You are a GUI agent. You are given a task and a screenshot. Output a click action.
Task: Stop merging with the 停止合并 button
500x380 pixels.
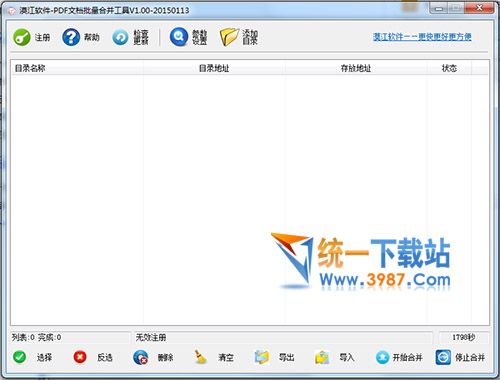pyautogui.click(x=460, y=357)
